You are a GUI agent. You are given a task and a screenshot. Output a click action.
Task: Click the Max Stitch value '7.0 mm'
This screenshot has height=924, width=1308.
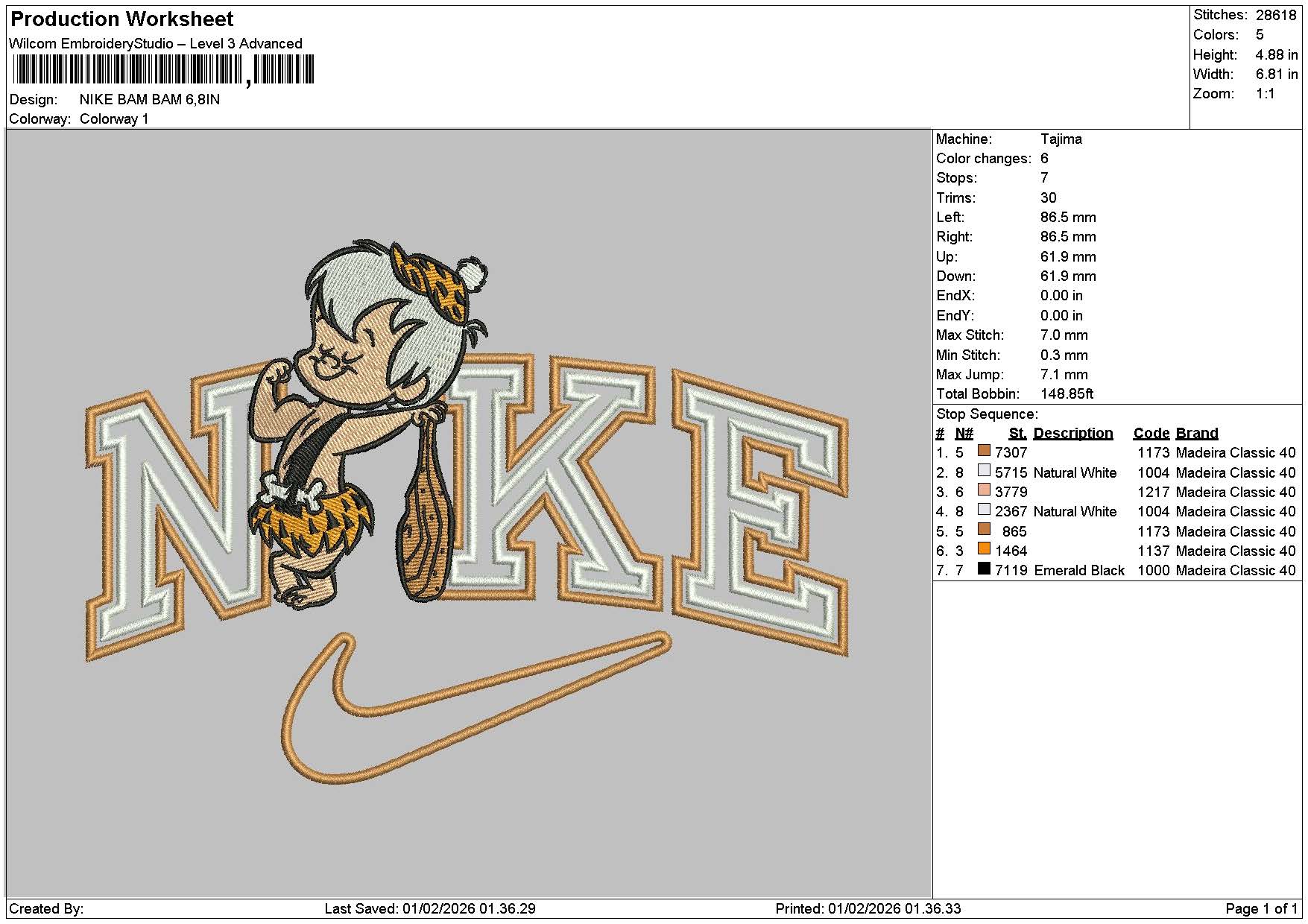click(x=1064, y=335)
